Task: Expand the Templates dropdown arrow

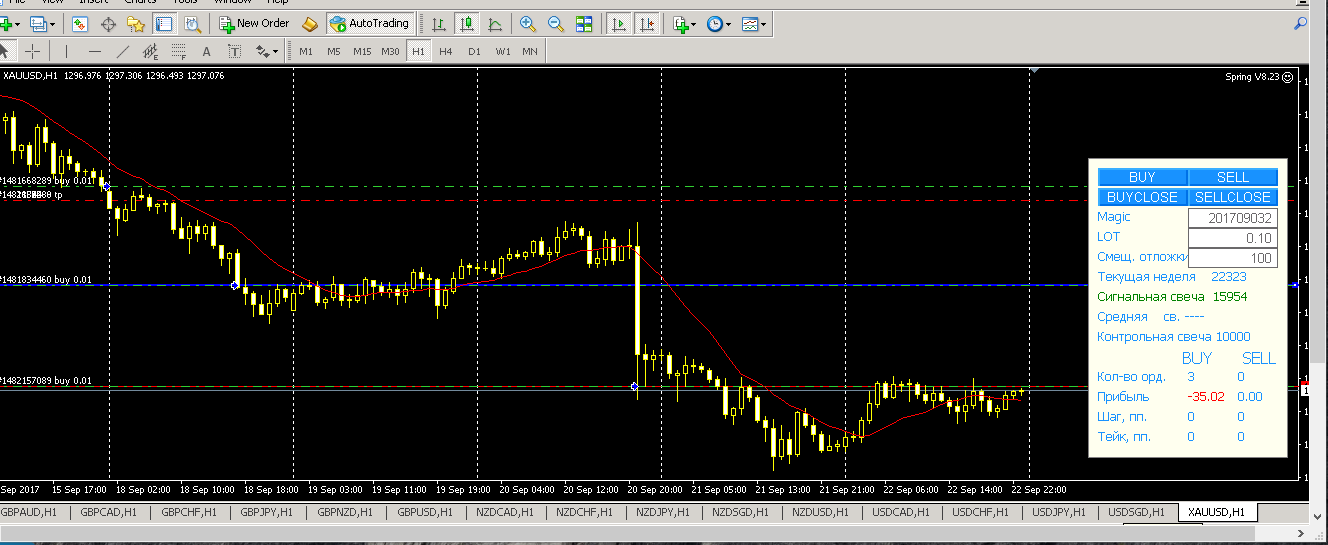Action: pyautogui.click(x=764, y=23)
